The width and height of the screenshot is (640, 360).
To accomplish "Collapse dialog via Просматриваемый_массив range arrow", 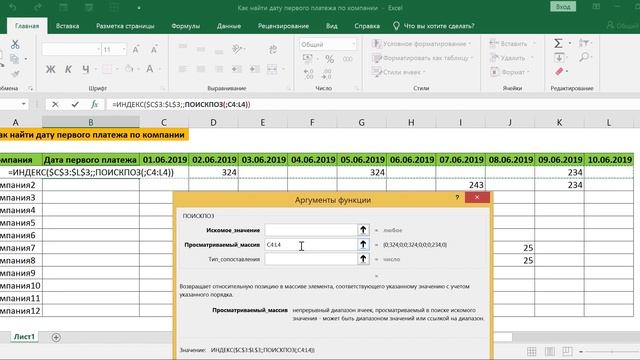I will click(363, 244).
